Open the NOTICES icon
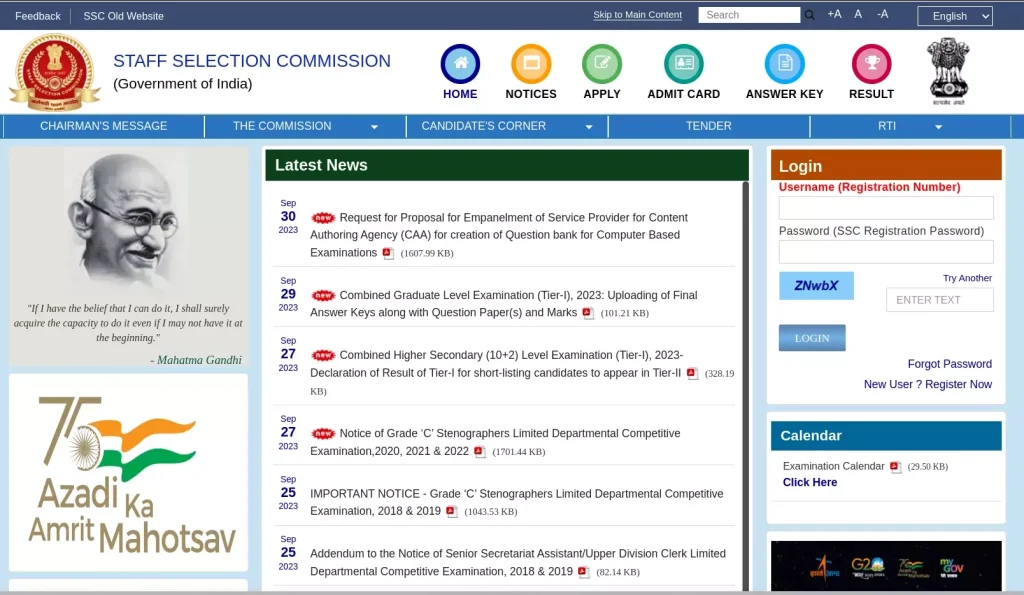This screenshot has width=1024, height=595. coord(531,63)
